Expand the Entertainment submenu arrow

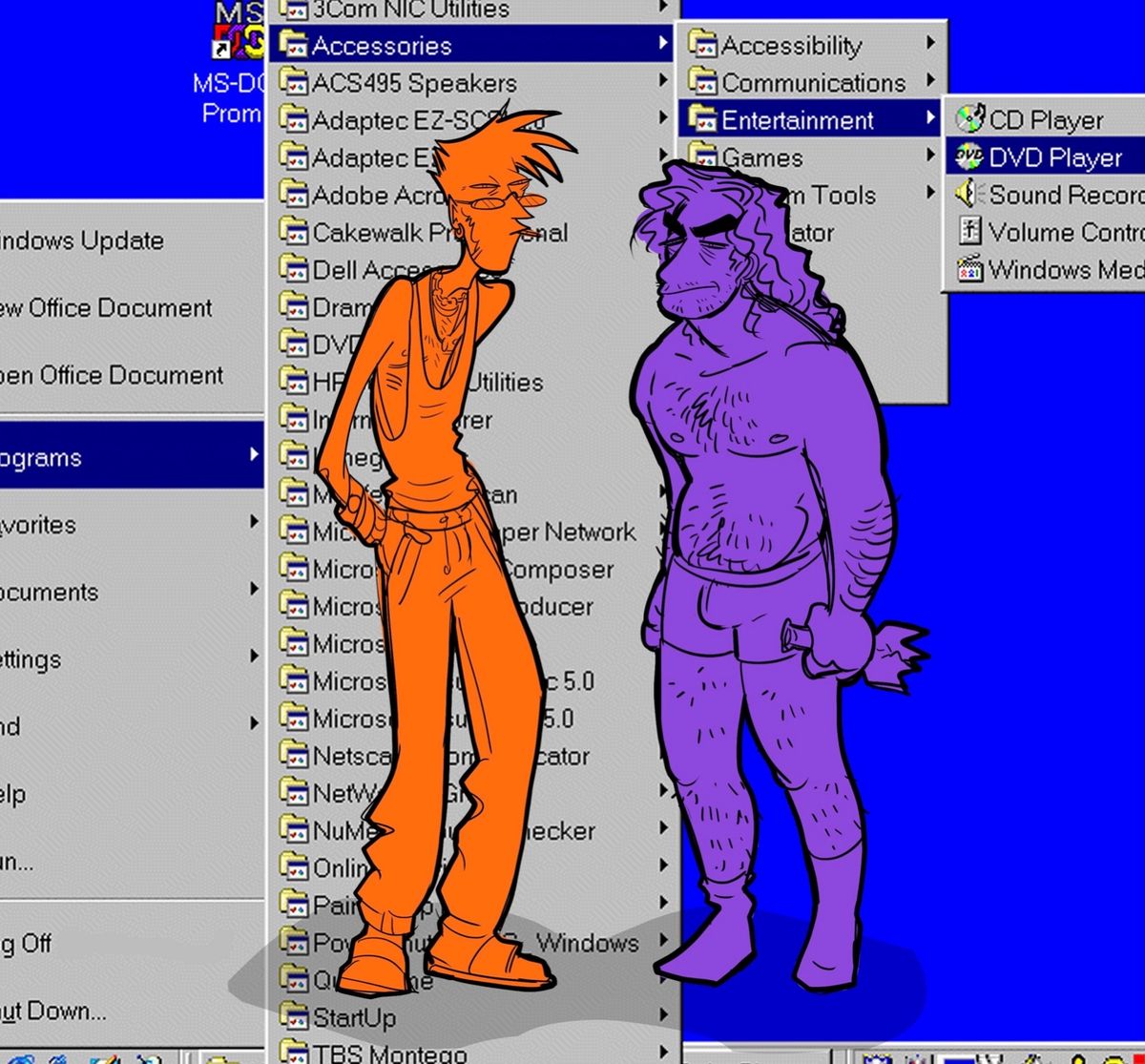(x=930, y=117)
